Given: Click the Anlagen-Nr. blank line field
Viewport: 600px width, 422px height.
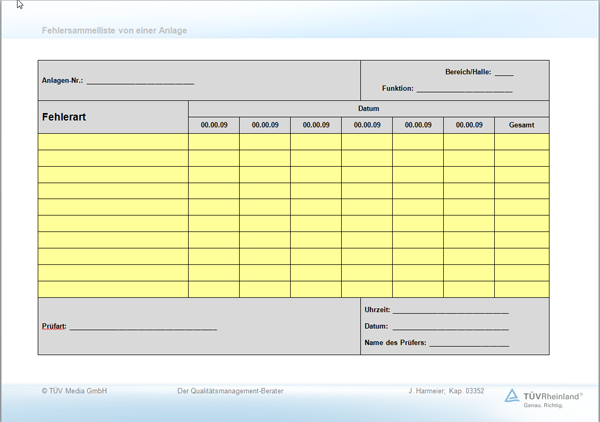Looking at the screenshot, I should [x=140, y=81].
